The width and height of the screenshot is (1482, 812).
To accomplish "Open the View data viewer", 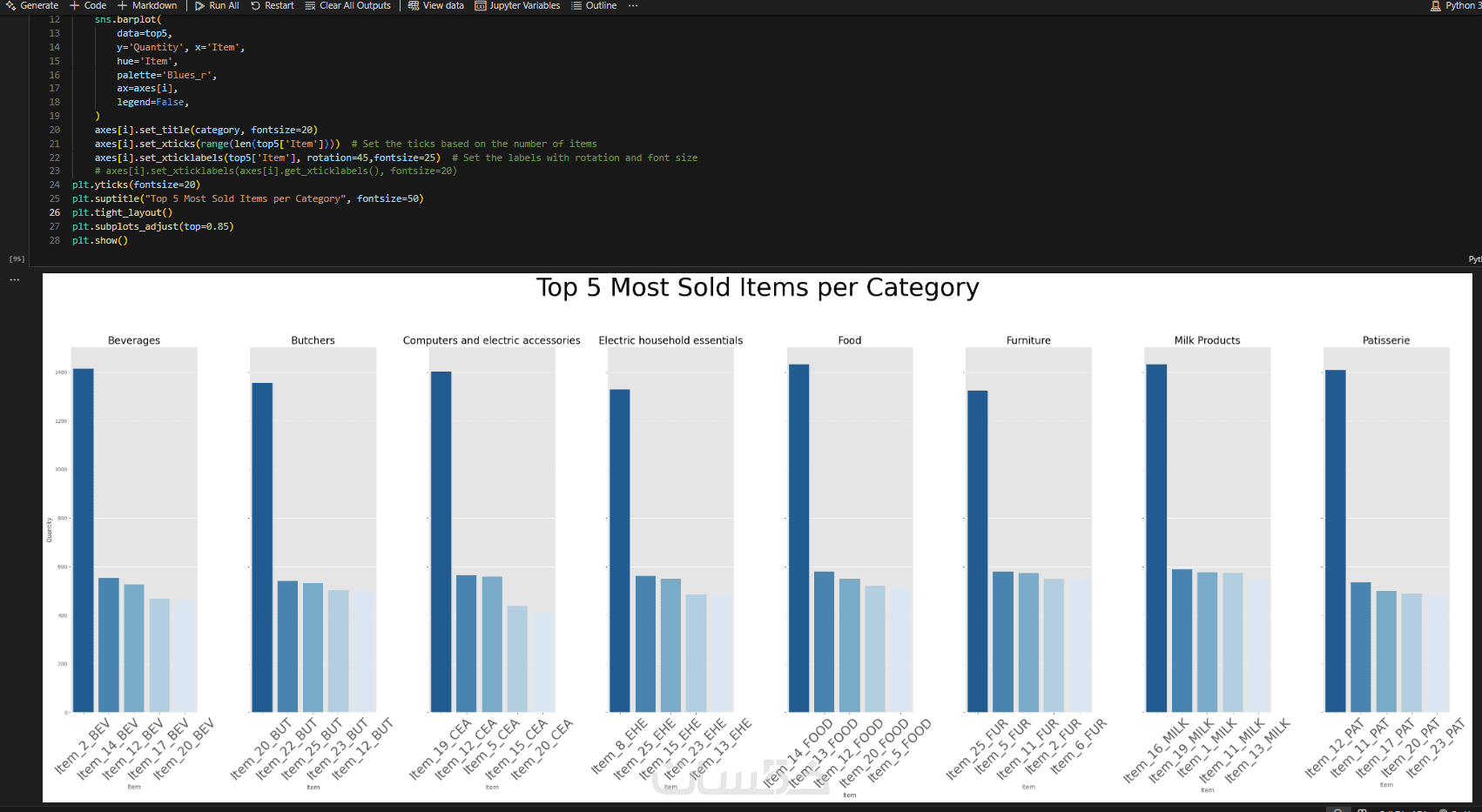I will point(436,5).
